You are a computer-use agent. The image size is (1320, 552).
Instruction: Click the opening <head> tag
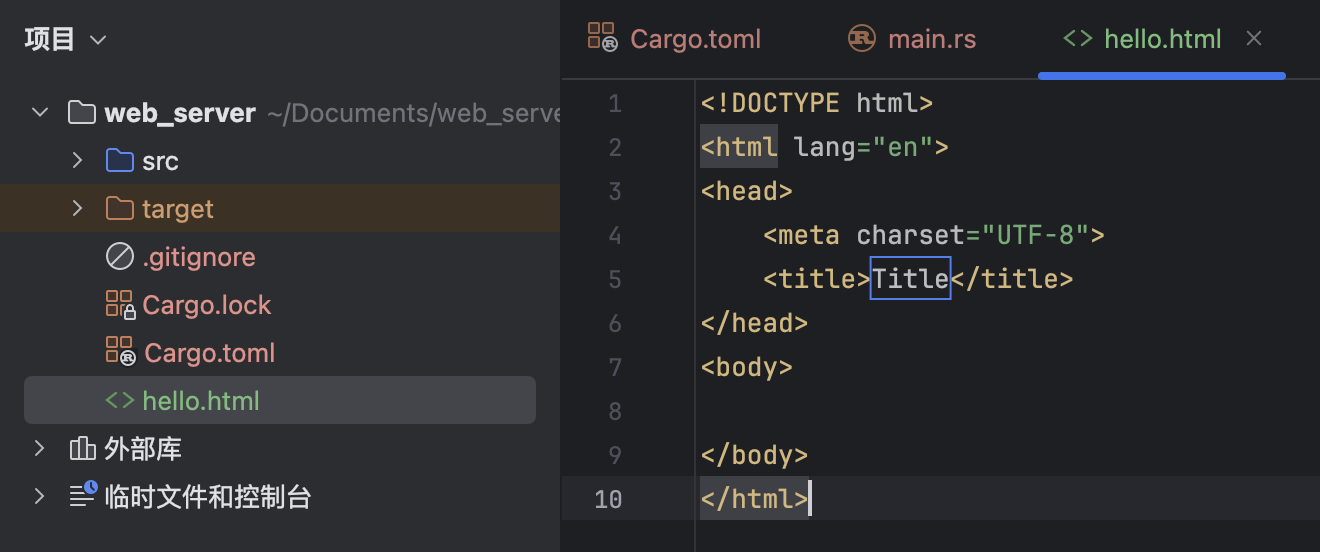click(747, 191)
